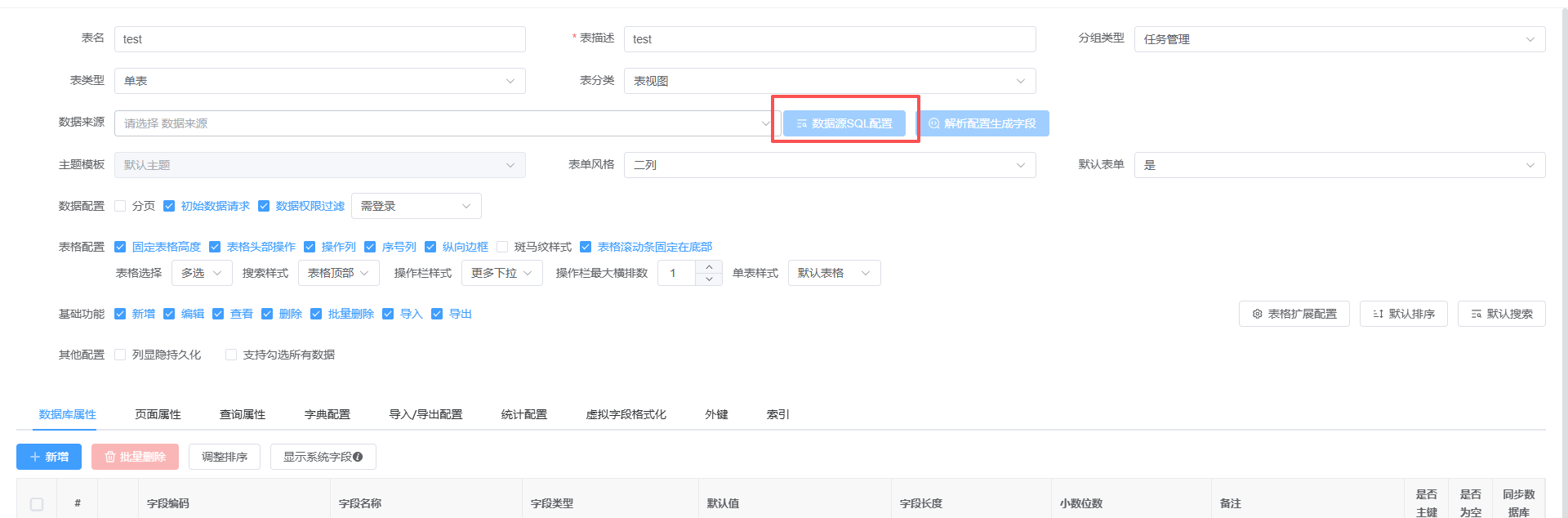1568x518 pixels.
Task: Click the info icon on 显示系统字段
Action: click(x=358, y=458)
